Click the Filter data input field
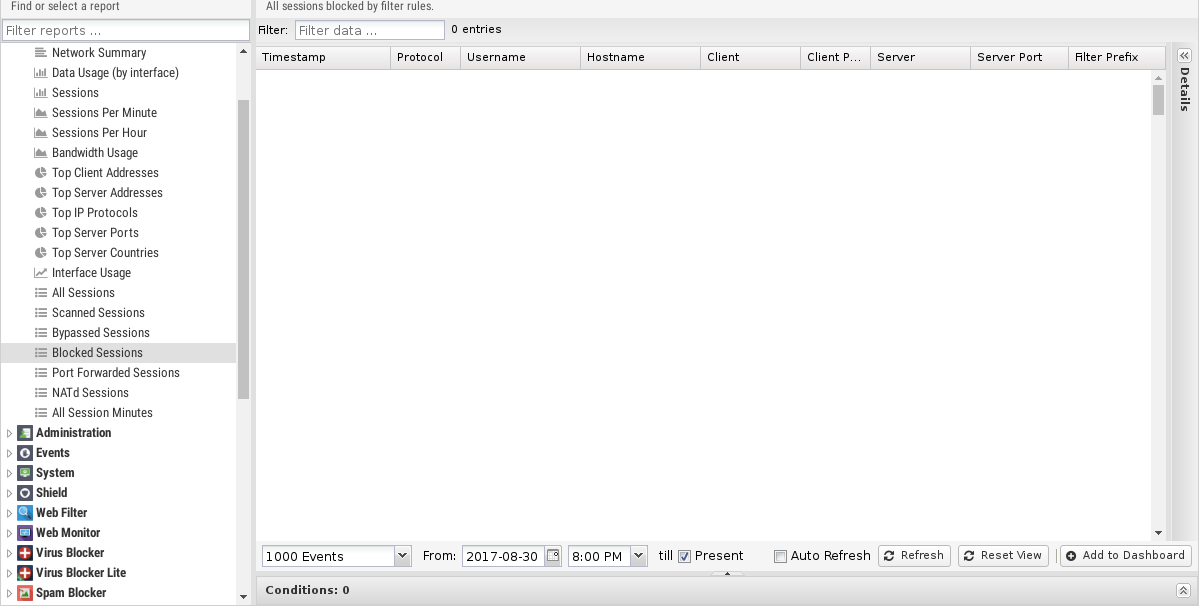This screenshot has height=606, width=1199. pyautogui.click(x=369, y=30)
